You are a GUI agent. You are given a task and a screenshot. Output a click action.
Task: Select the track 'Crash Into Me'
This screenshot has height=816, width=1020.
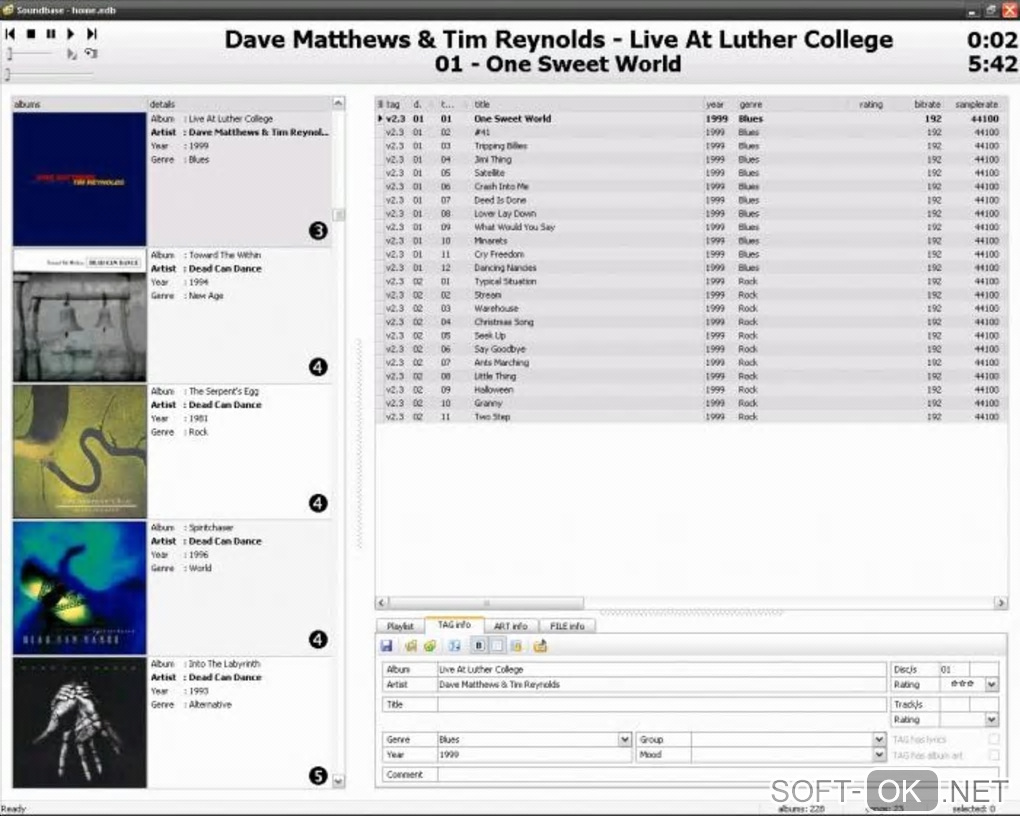click(x=691, y=186)
